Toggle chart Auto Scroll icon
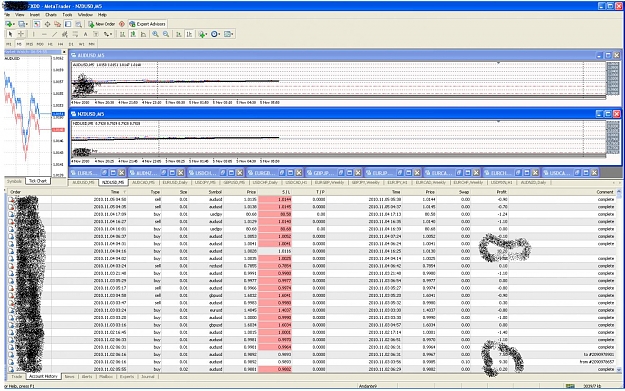 (179, 34)
